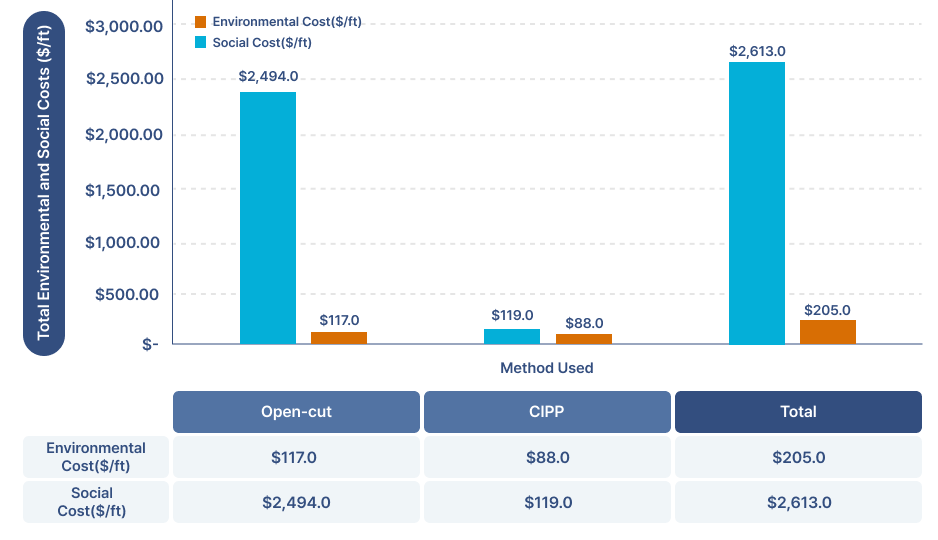This screenshot has height=540, width=938.
Task: Click the $2,613.0 data label above the bar
Action: [757, 51]
